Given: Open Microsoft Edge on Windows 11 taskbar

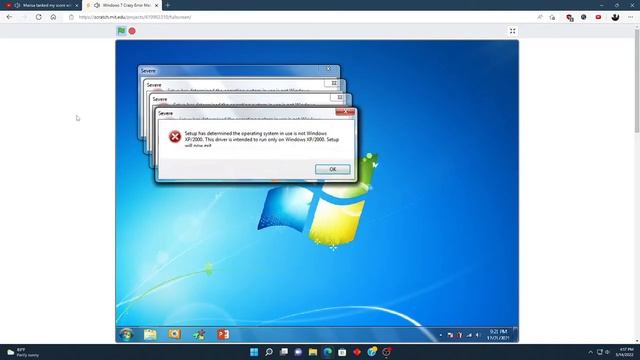Looking at the screenshot, I should (x=328, y=352).
